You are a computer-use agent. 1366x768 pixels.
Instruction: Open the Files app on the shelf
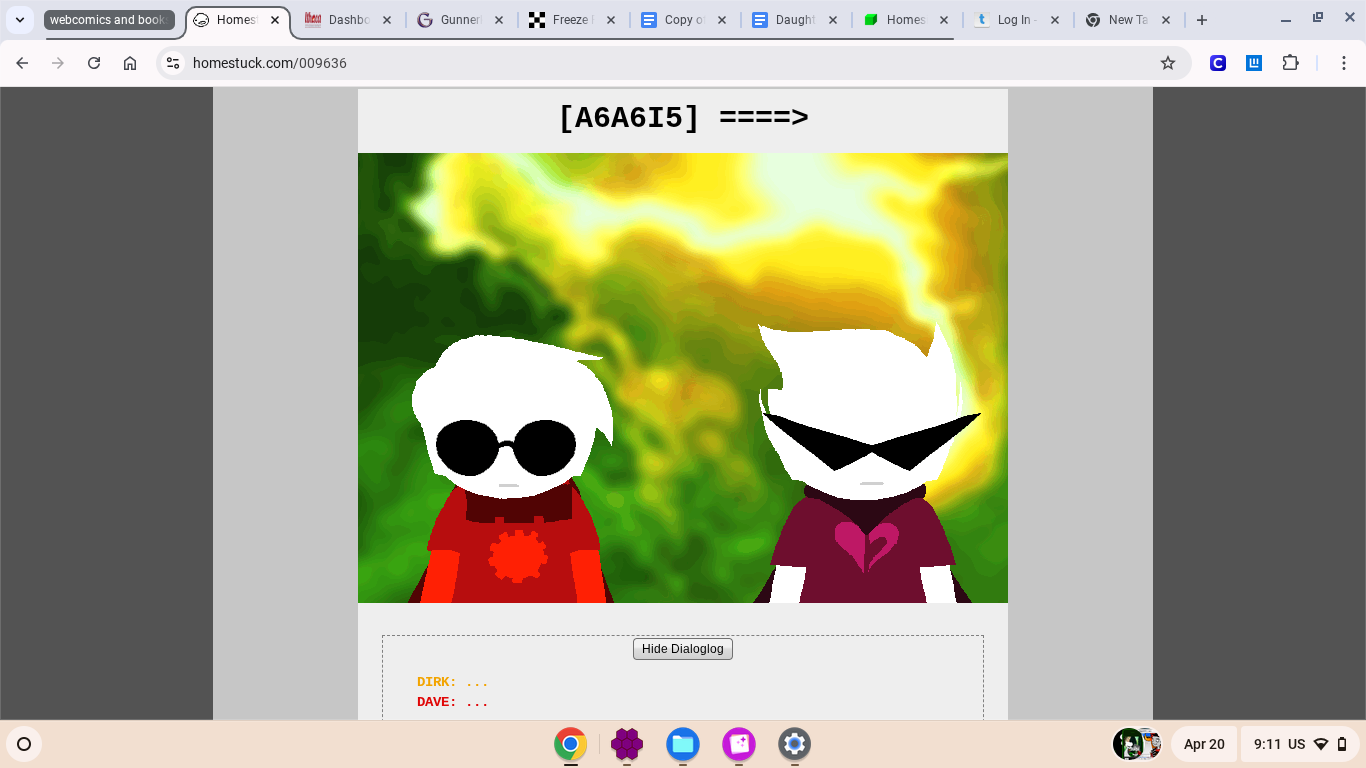click(683, 744)
